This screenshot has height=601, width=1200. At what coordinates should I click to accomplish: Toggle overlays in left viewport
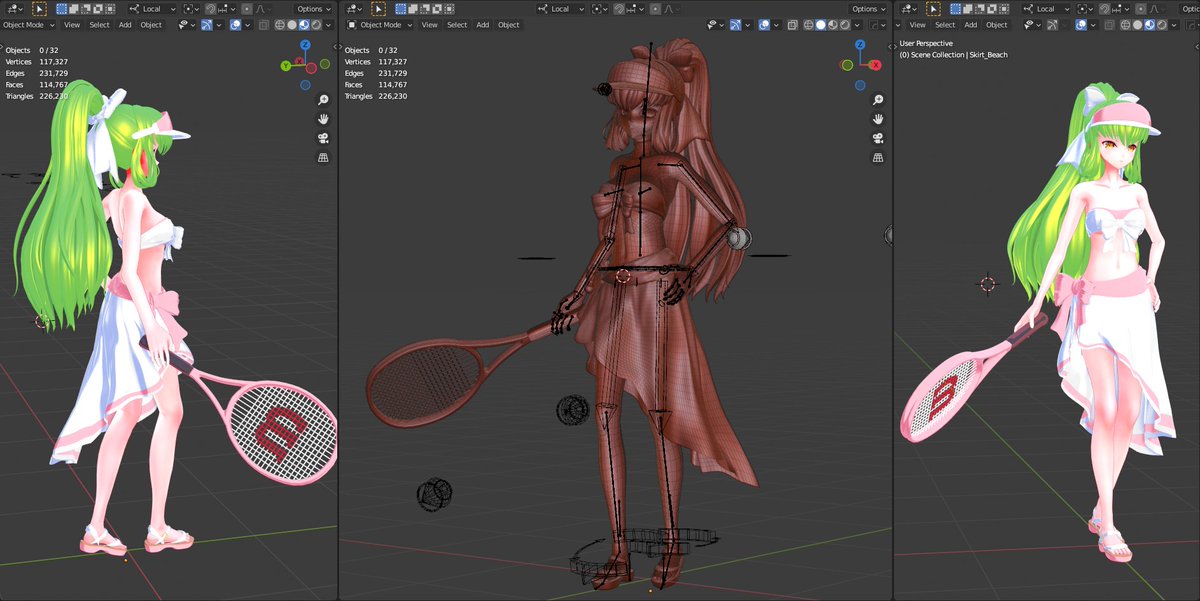pos(235,25)
